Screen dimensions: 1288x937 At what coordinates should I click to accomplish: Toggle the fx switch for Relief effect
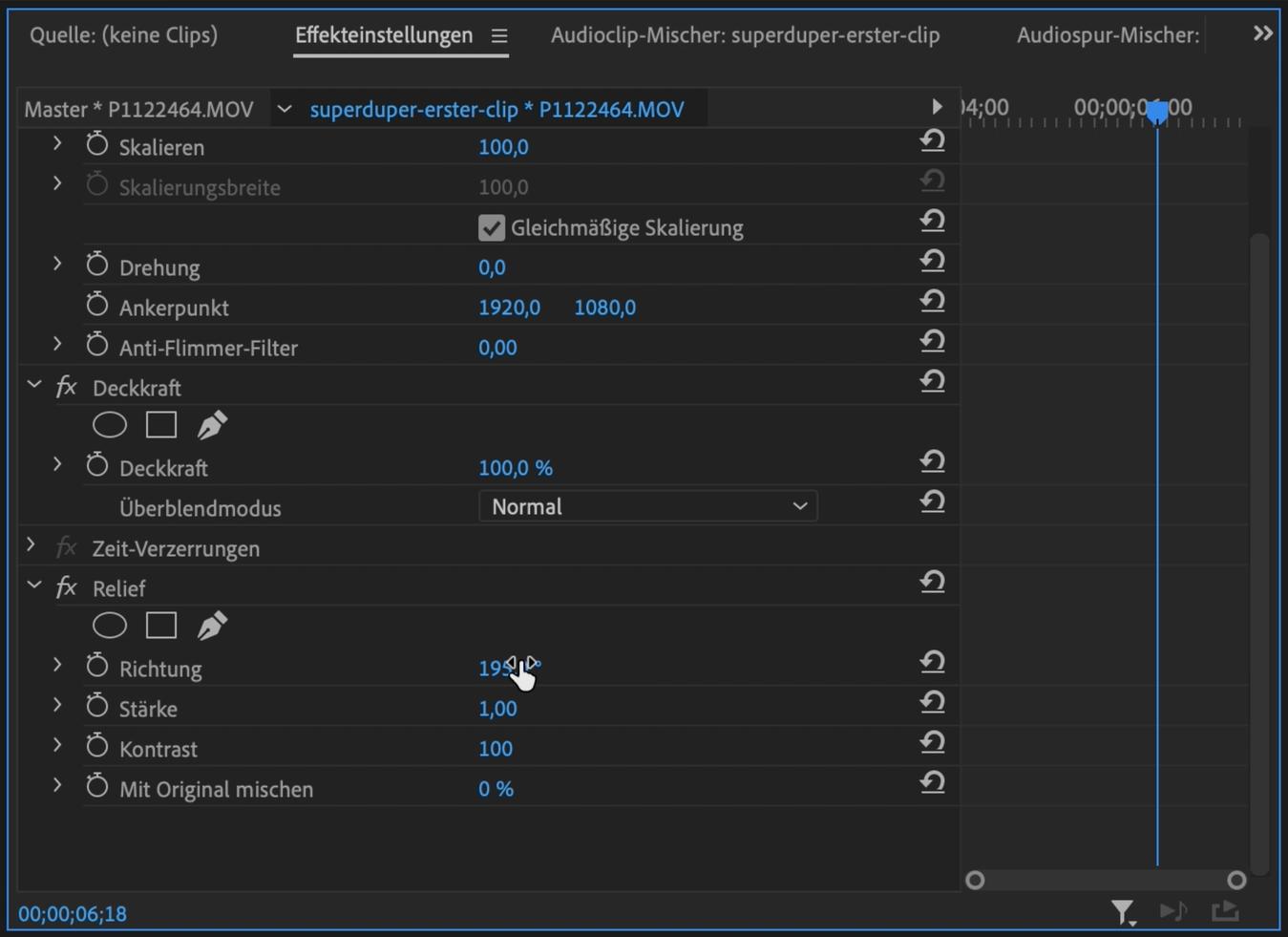pyautogui.click(x=66, y=587)
